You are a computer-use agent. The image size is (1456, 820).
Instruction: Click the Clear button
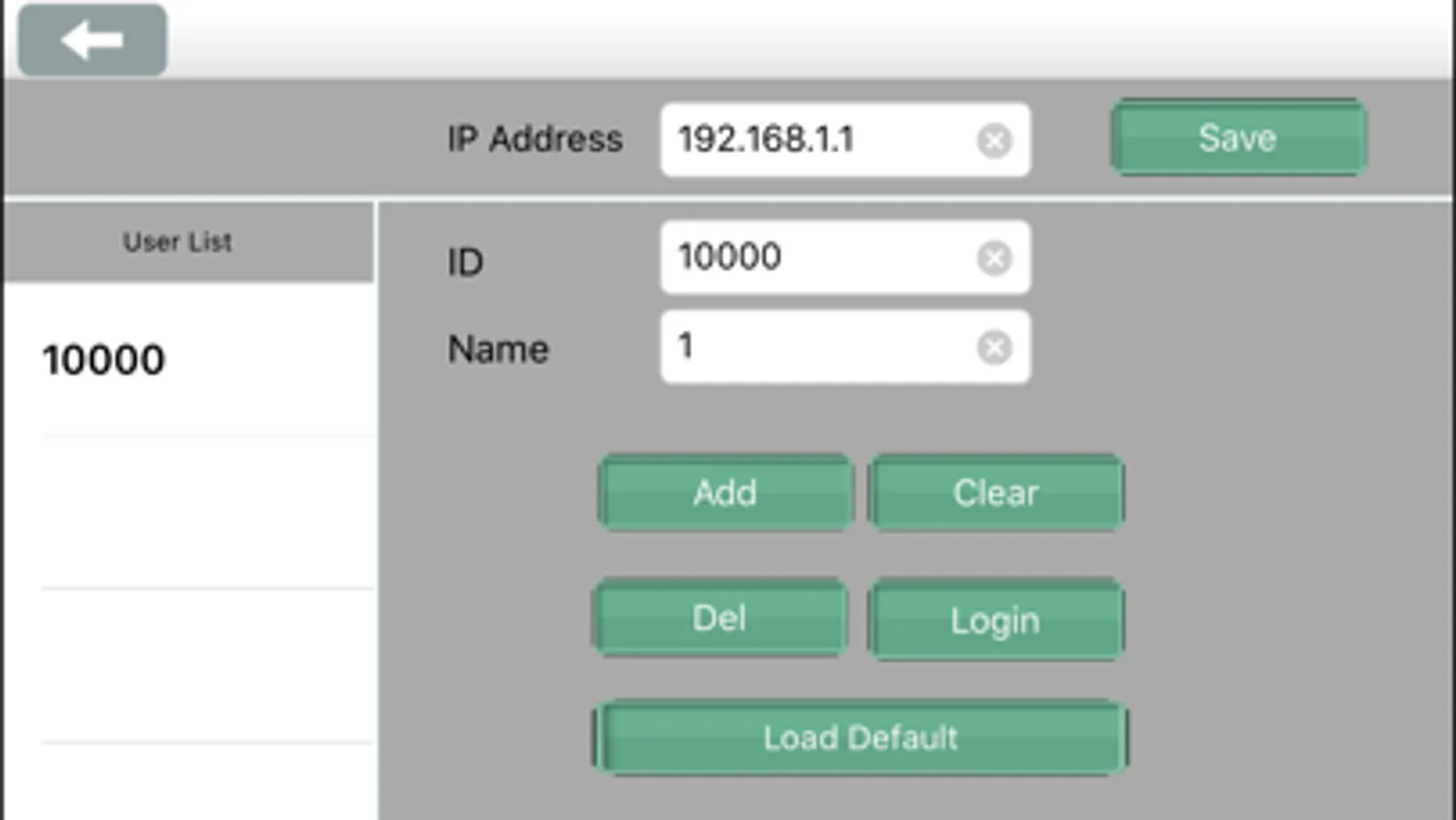[996, 493]
